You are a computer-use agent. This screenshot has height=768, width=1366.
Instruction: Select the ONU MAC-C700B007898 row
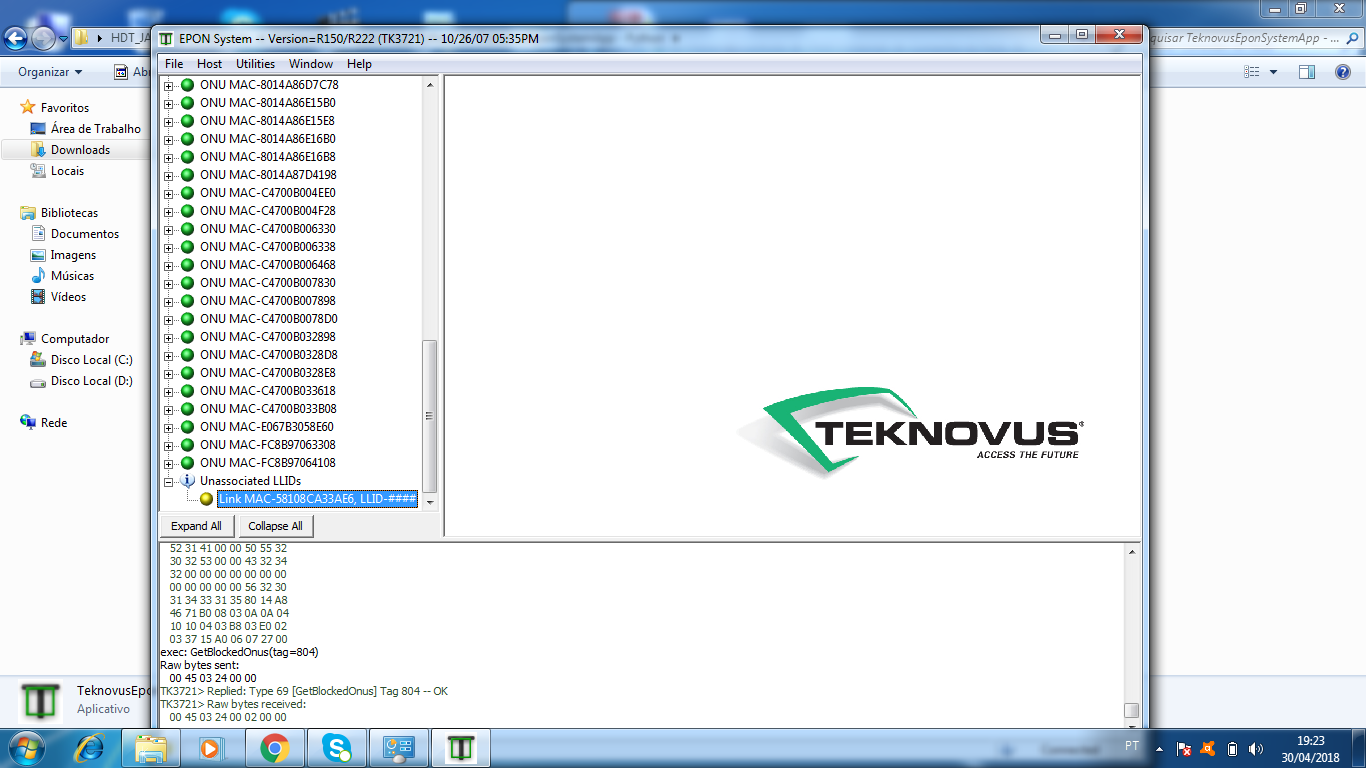268,301
